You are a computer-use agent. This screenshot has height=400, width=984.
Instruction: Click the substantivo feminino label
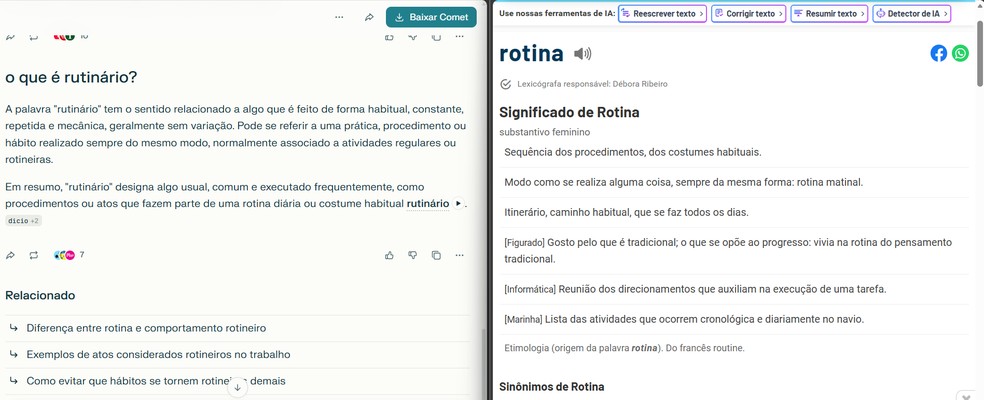pyautogui.click(x=545, y=132)
